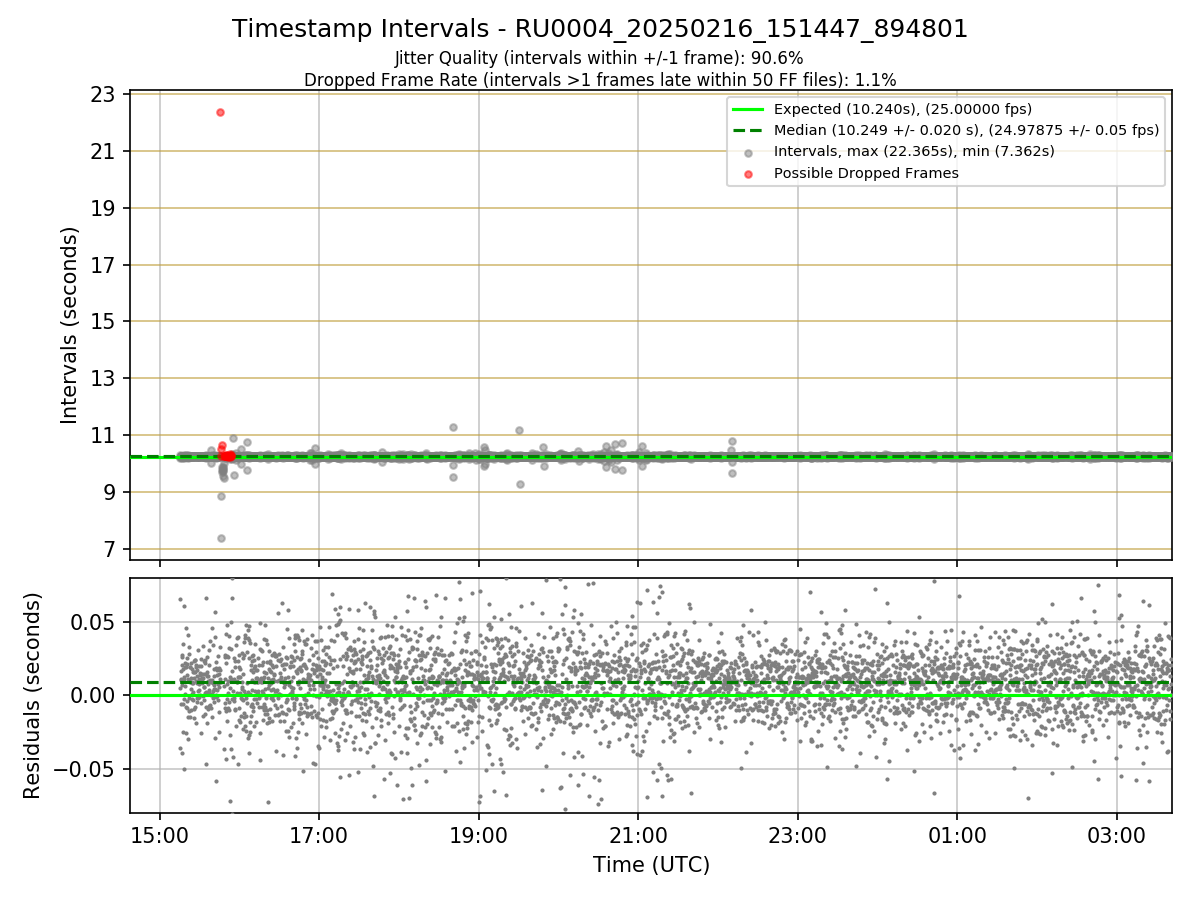
Task: Click the red dot marker in the legend
Action: click(x=748, y=173)
